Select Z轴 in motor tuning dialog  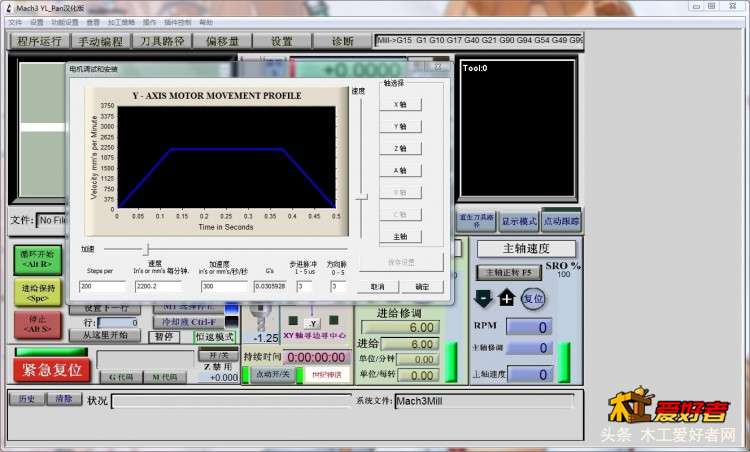[x=400, y=149]
